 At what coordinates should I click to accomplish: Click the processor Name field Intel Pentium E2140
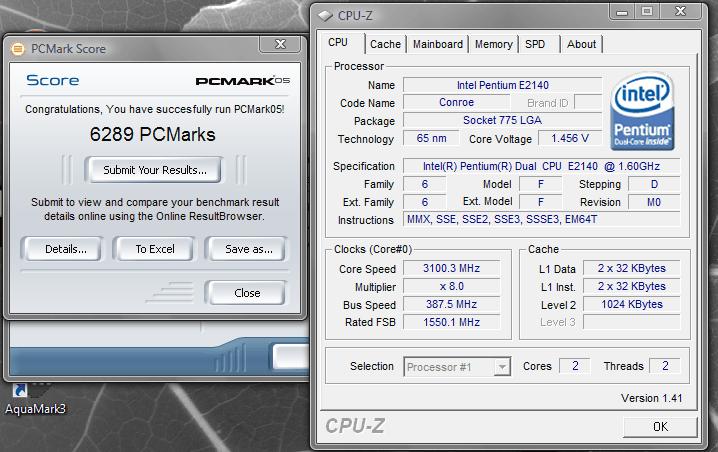502,85
